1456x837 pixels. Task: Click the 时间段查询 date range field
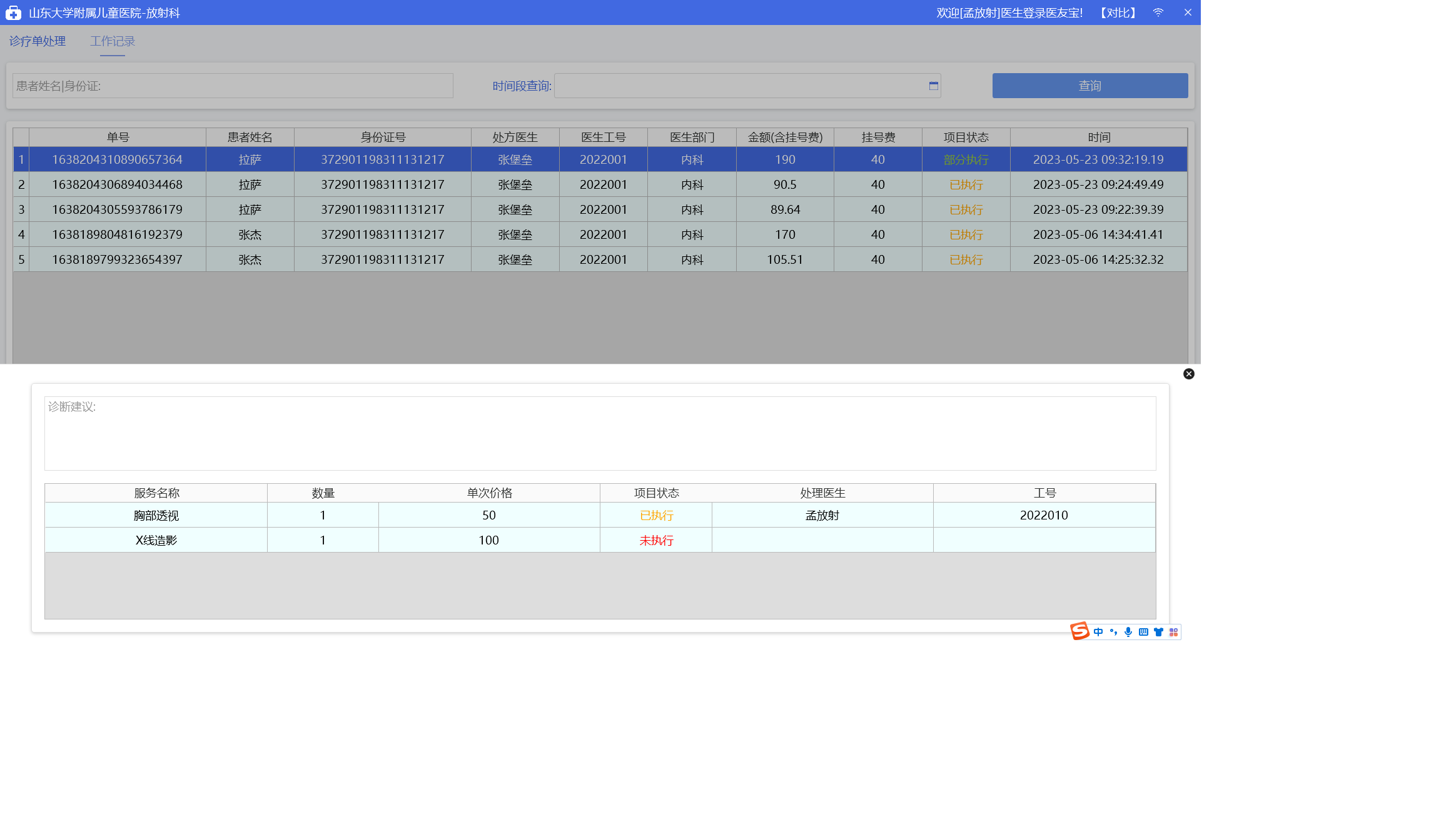747,86
